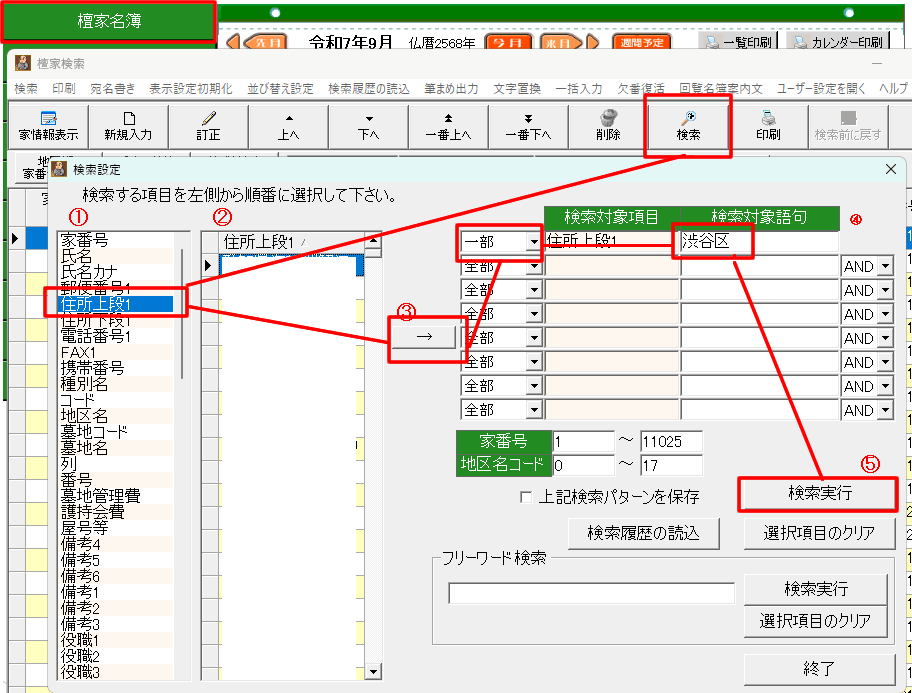This screenshot has height=693, width=912.
Task: Click the 削除 trash toolbar button
Action: coord(608,126)
